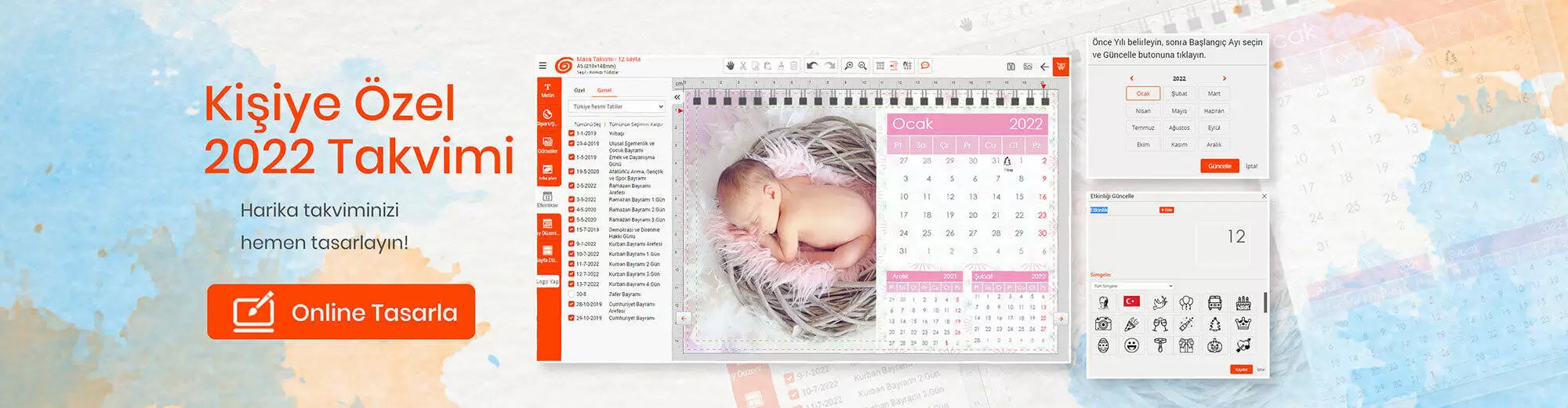Screen dimensions: 1568x408
Task: Click the symbols list scrollbar
Action: (x=1264, y=303)
